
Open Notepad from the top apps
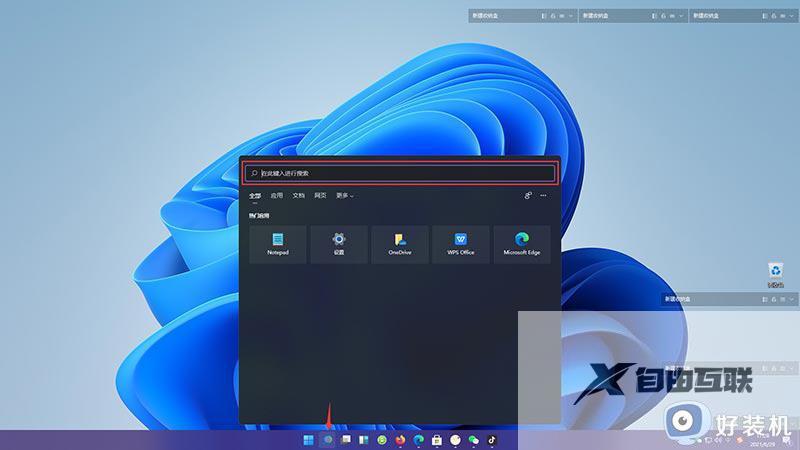278,244
